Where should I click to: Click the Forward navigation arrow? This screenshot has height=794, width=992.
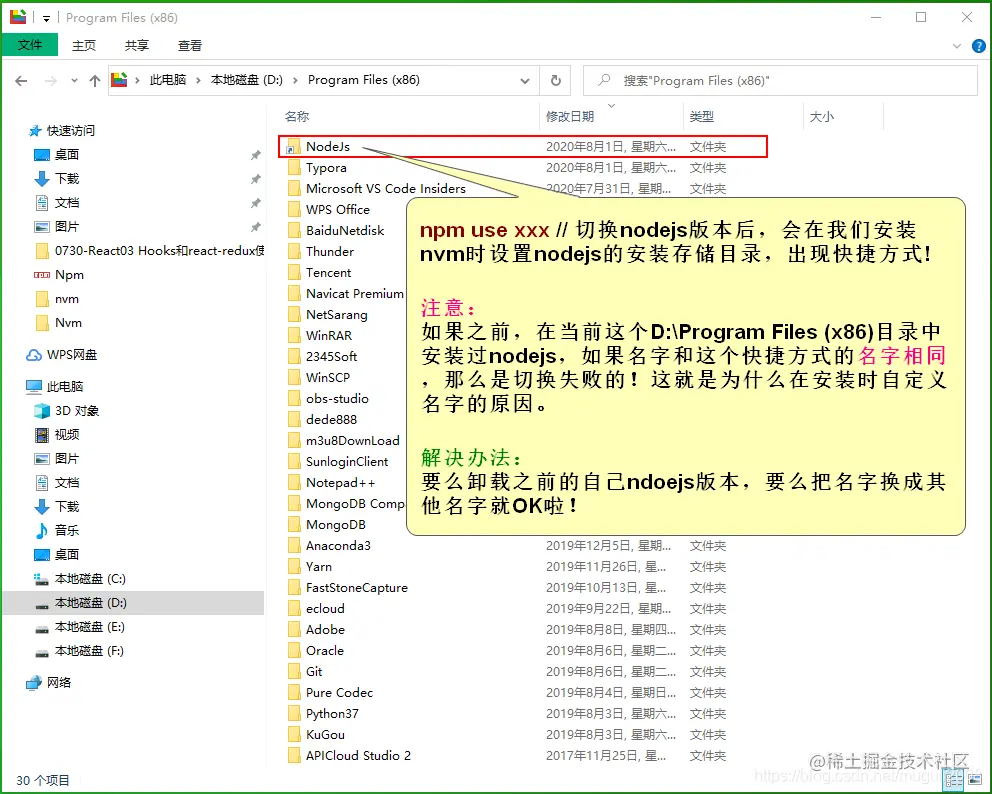pos(51,81)
